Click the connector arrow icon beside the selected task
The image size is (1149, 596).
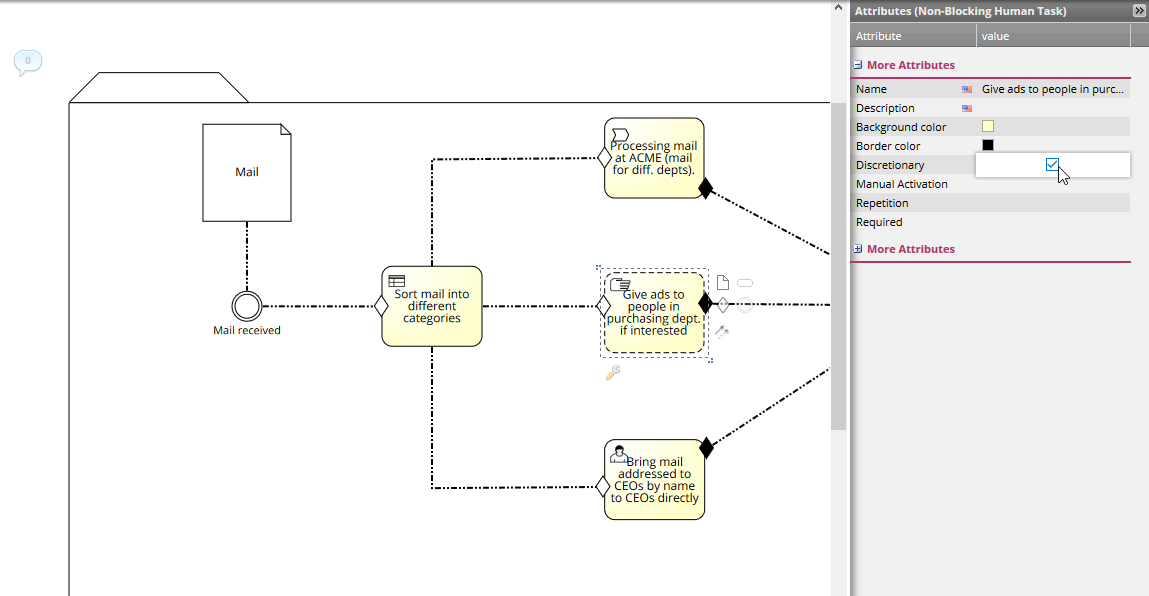722,331
